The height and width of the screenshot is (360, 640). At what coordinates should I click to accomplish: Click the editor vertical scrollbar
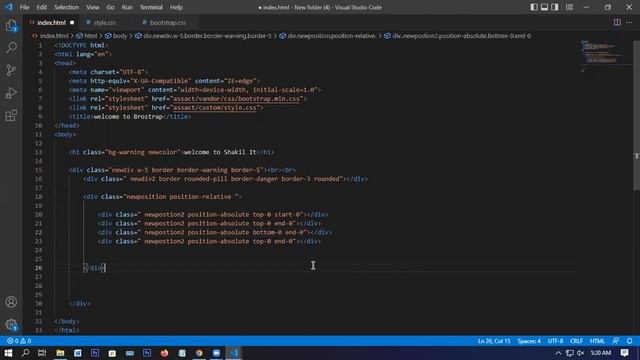636,116
